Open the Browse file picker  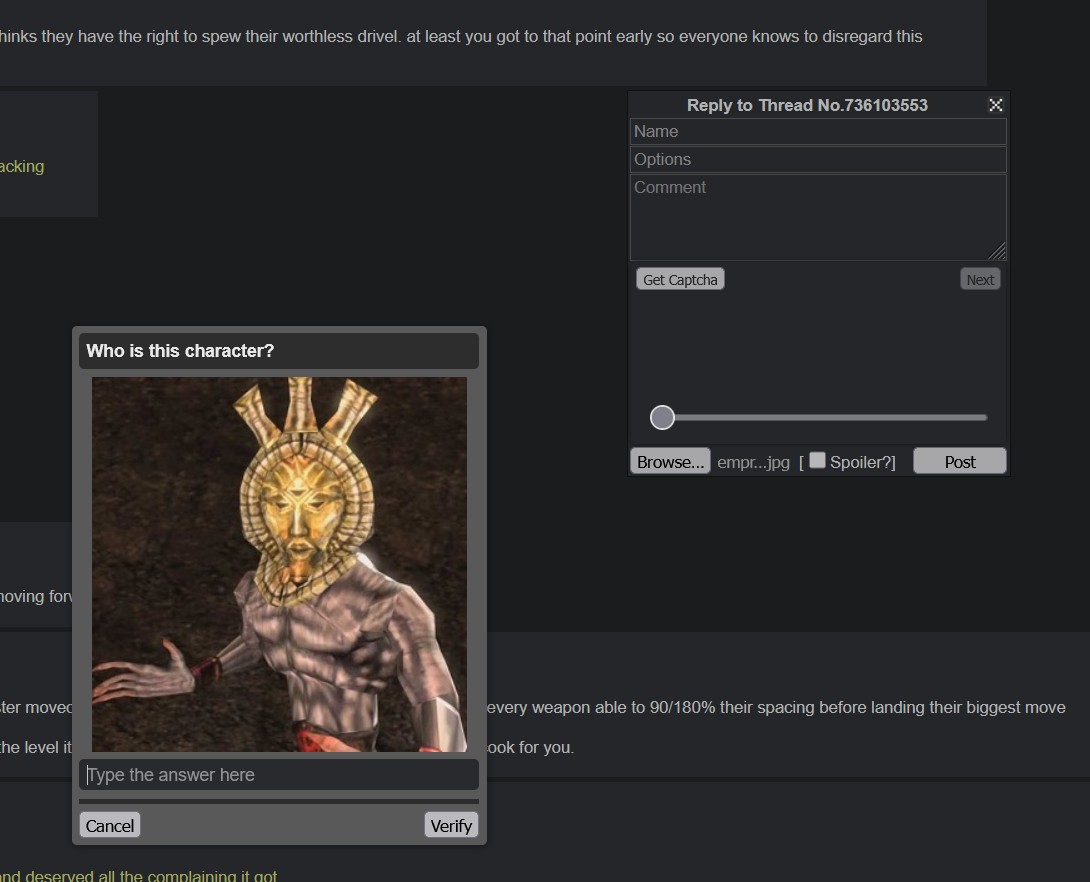(670, 462)
